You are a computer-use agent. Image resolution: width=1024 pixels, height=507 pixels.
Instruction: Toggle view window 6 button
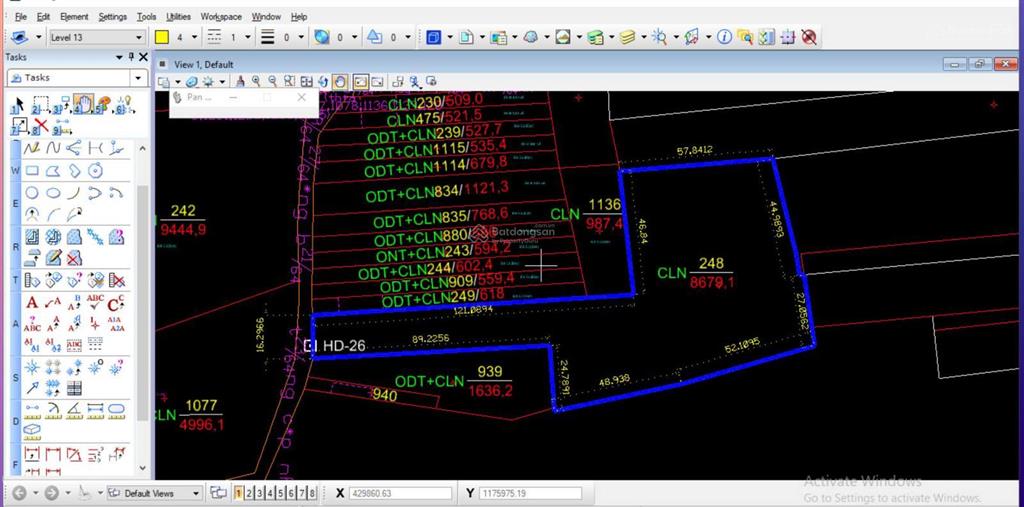291,493
